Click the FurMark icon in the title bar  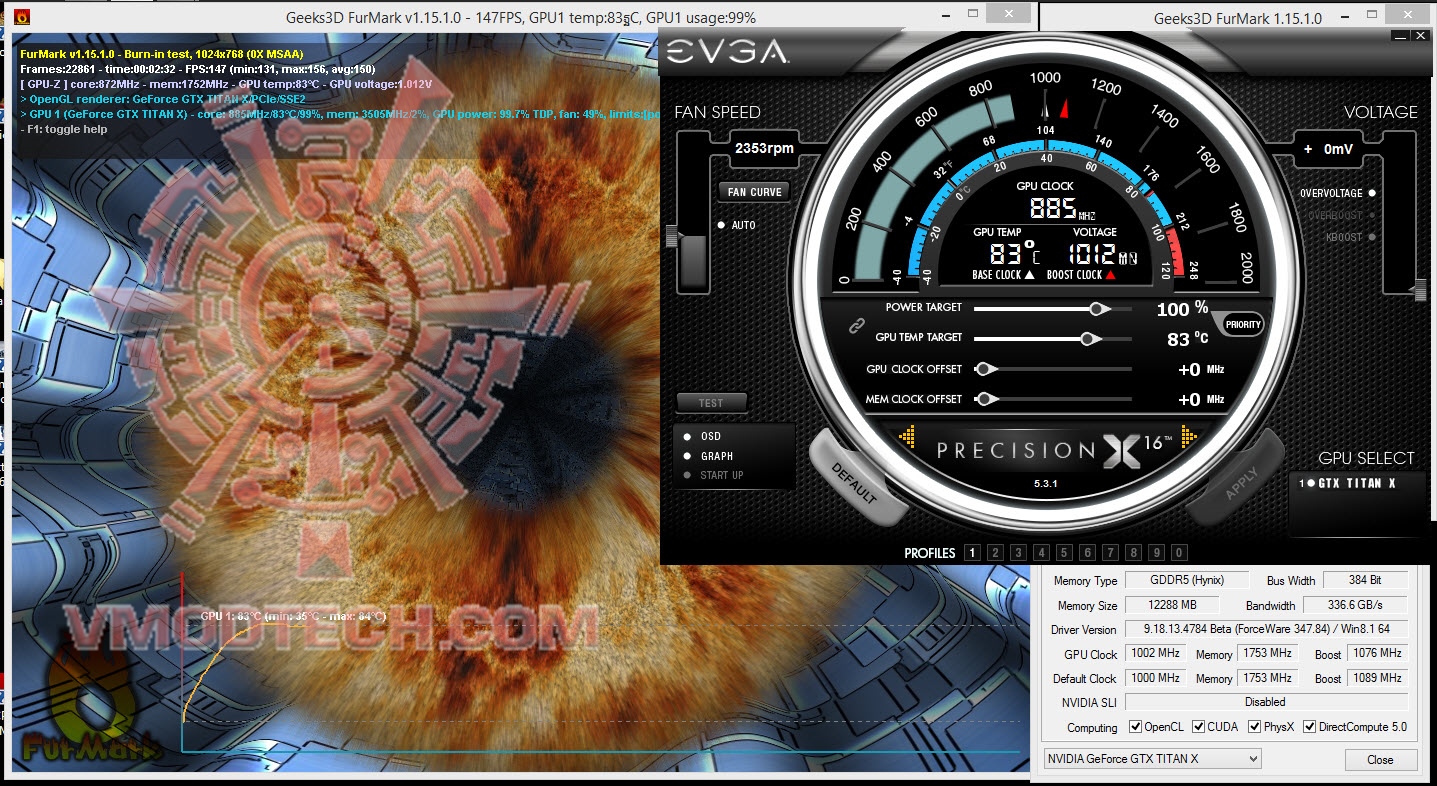click(22, 17)
